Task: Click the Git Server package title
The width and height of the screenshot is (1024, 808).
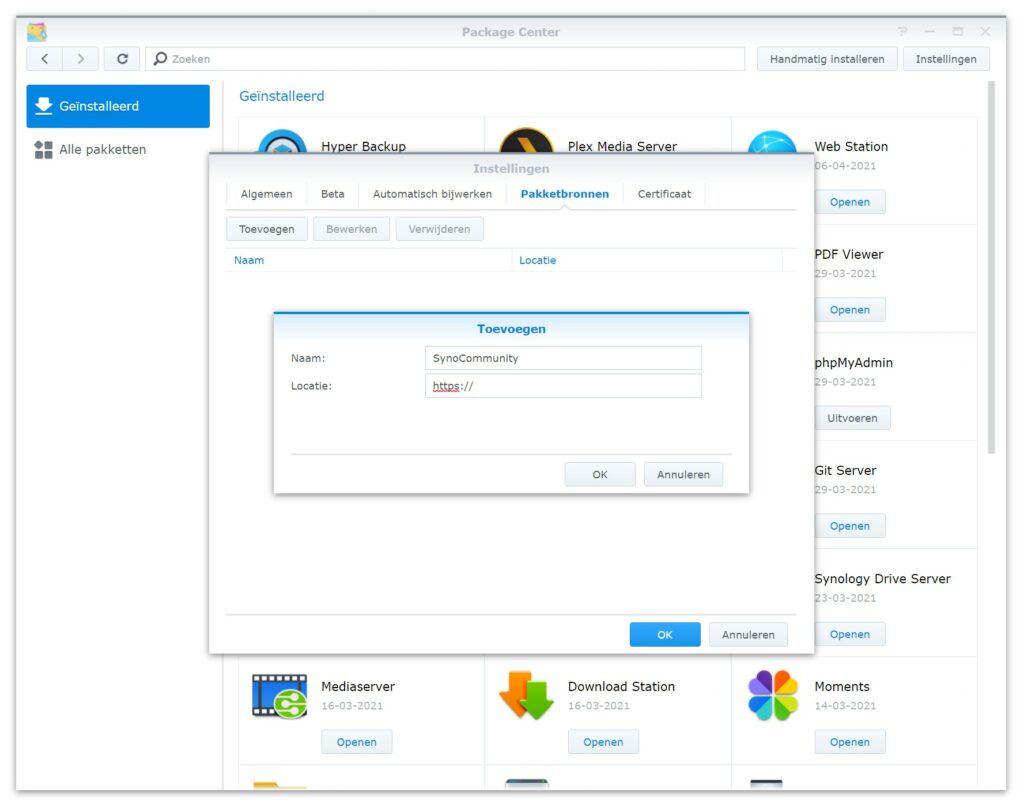Action: coord(845,470)
